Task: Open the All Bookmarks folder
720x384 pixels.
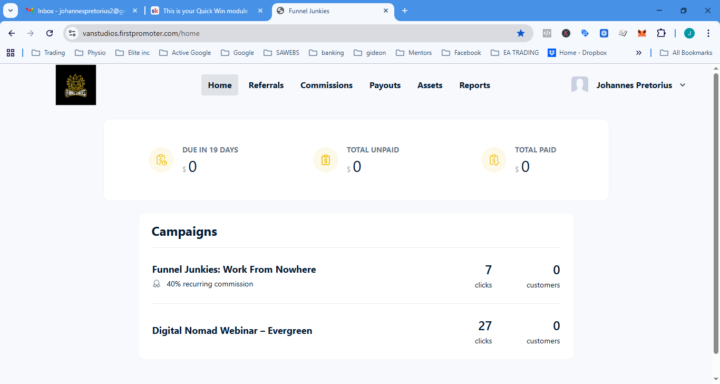Action: coord(686,53)
